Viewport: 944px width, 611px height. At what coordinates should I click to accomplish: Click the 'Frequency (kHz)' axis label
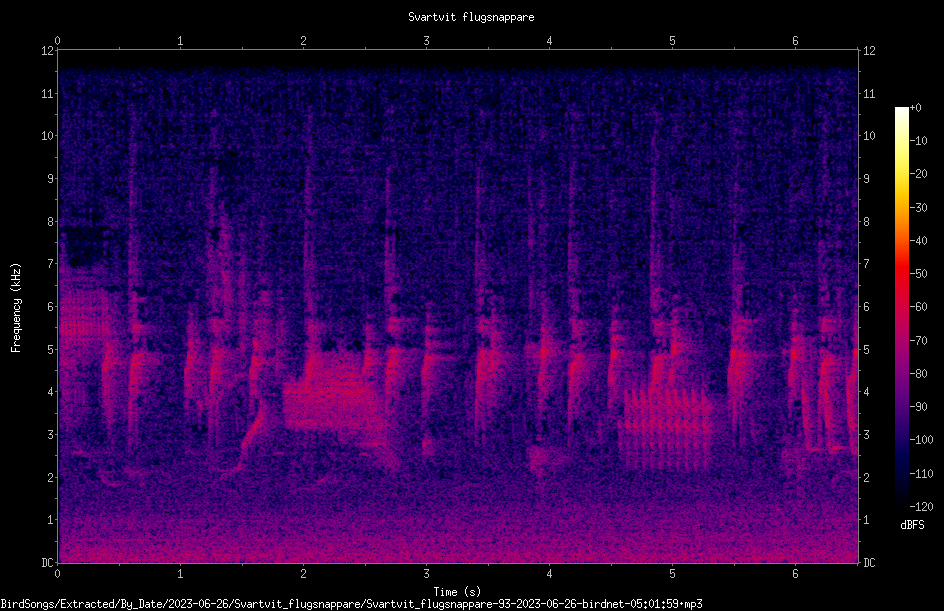coord(16,308)
